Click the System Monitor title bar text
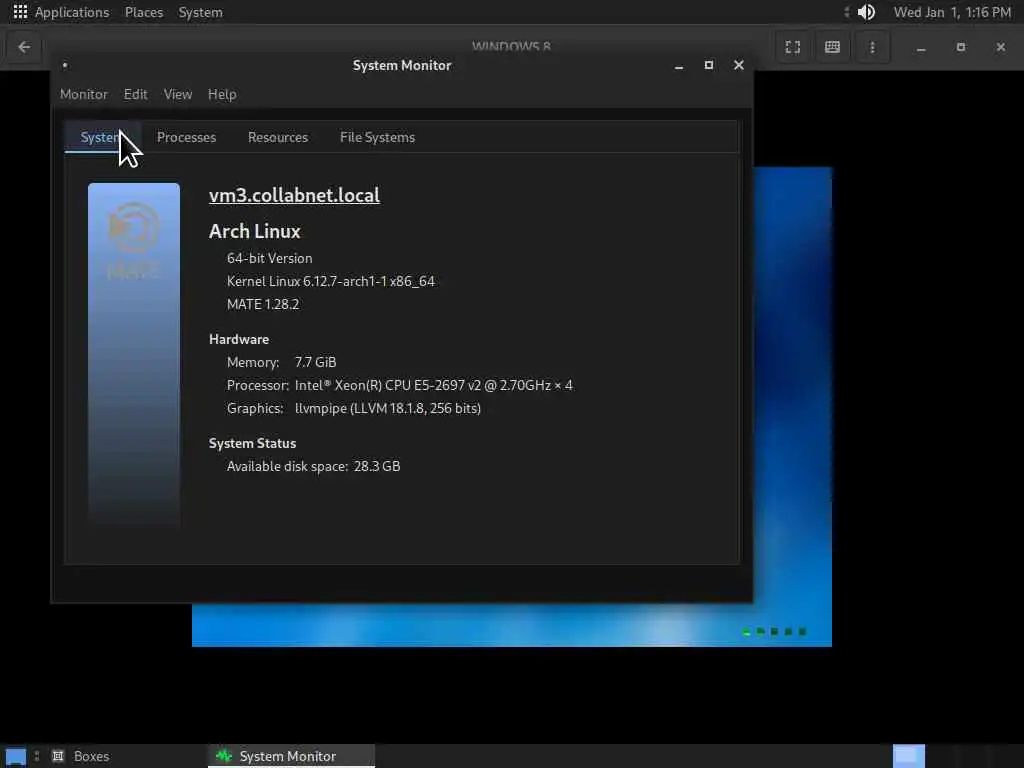Image resolution: width=1024 pixels, height=768 pixels. pos(402,65)
